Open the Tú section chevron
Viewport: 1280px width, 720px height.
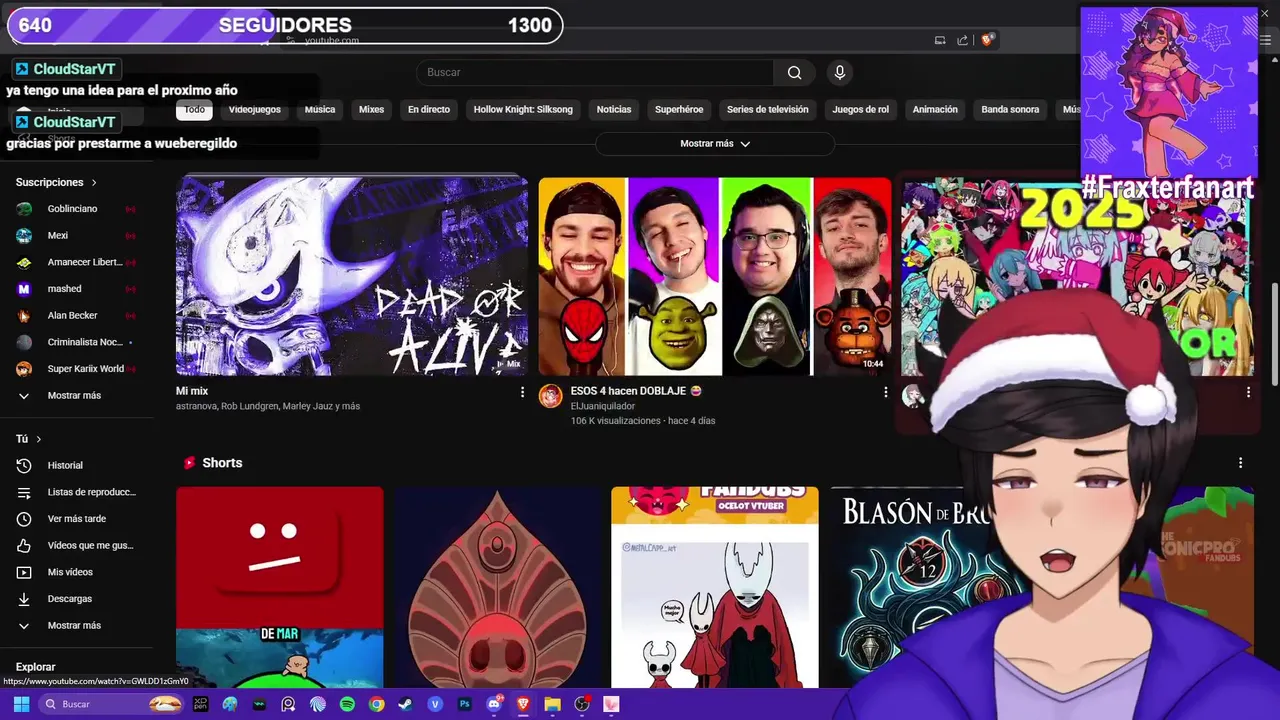pos(39,439)
